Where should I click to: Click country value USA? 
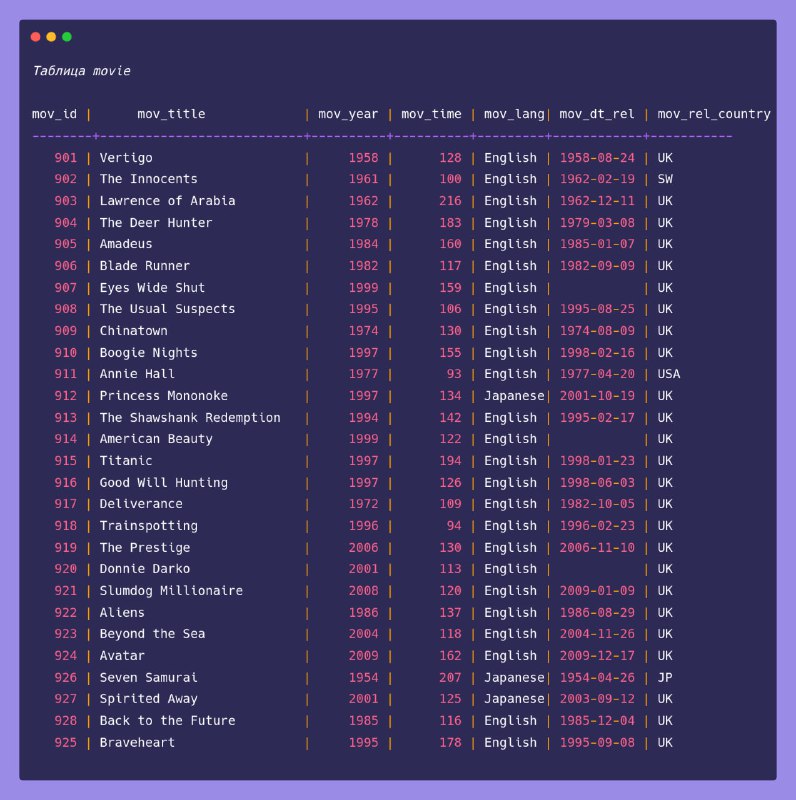669,374
